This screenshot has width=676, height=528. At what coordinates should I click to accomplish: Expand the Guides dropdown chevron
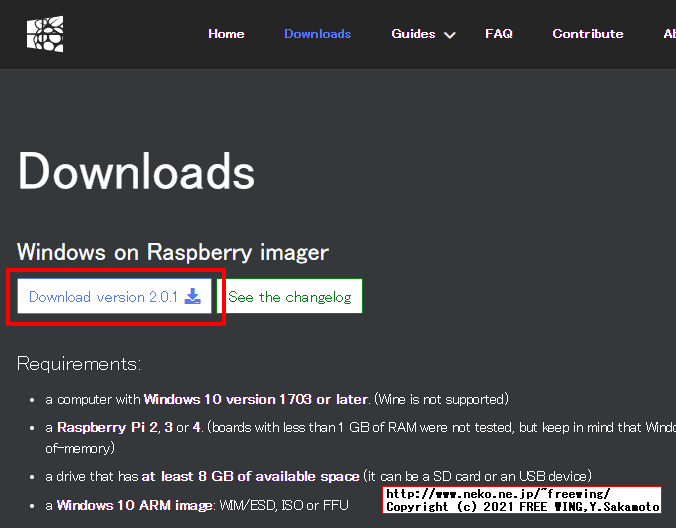450,35
